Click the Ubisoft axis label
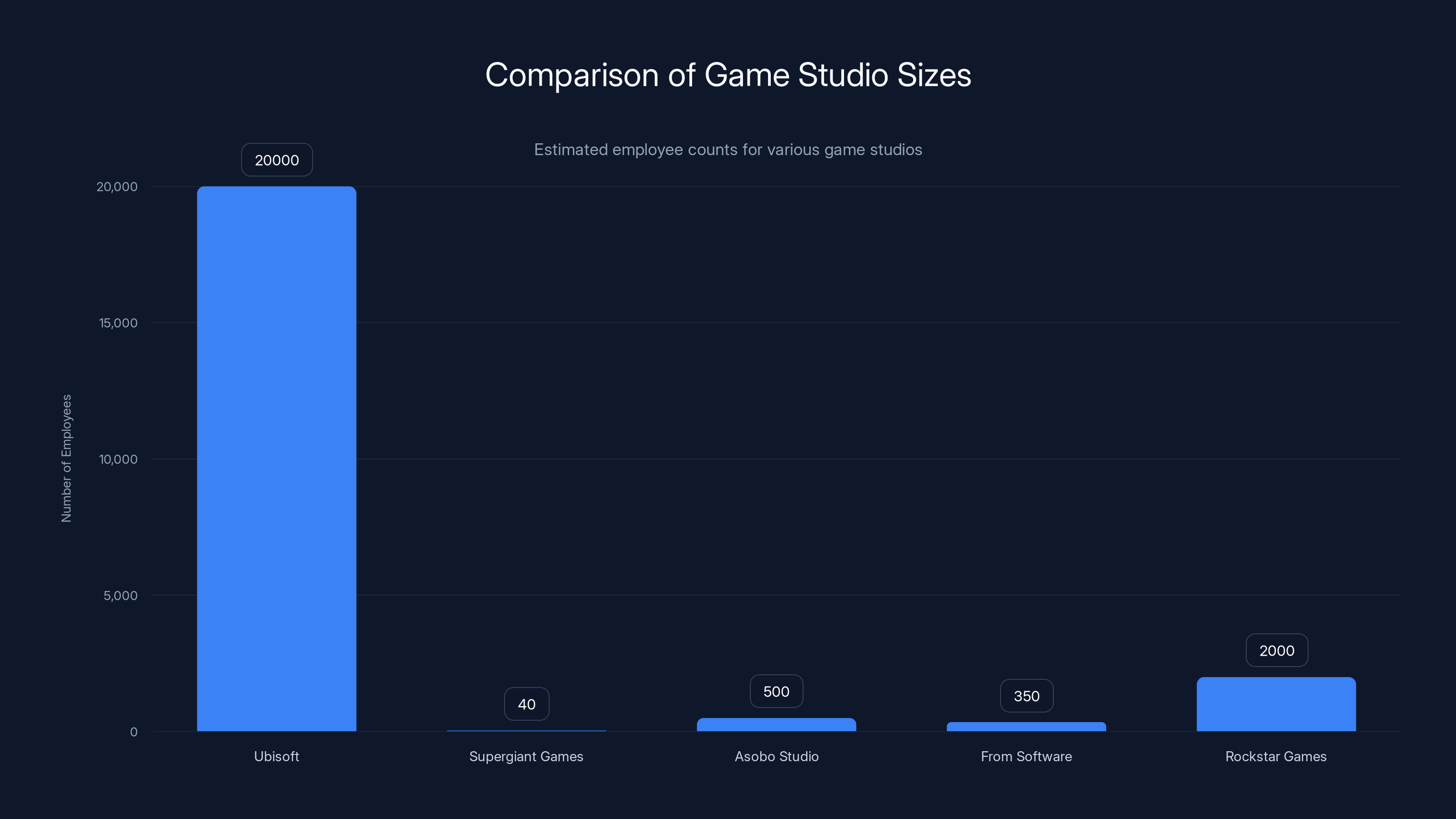1456x819 pixels. tap(276, 756)
